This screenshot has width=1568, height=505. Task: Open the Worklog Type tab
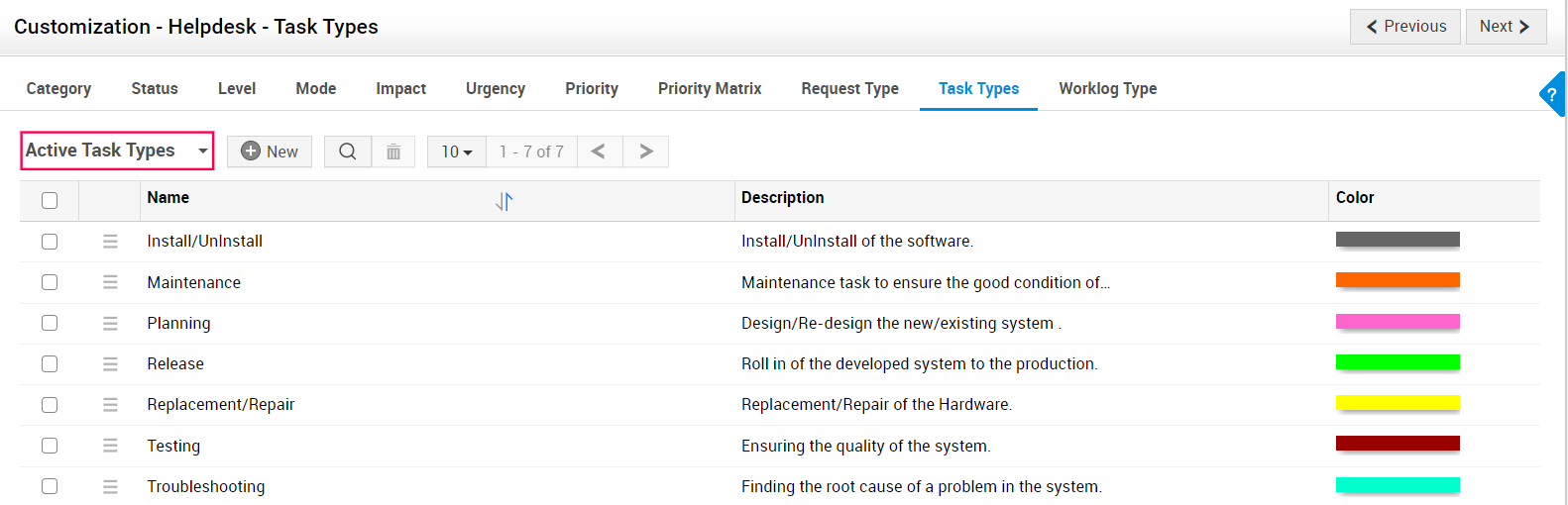[1108, 88]
